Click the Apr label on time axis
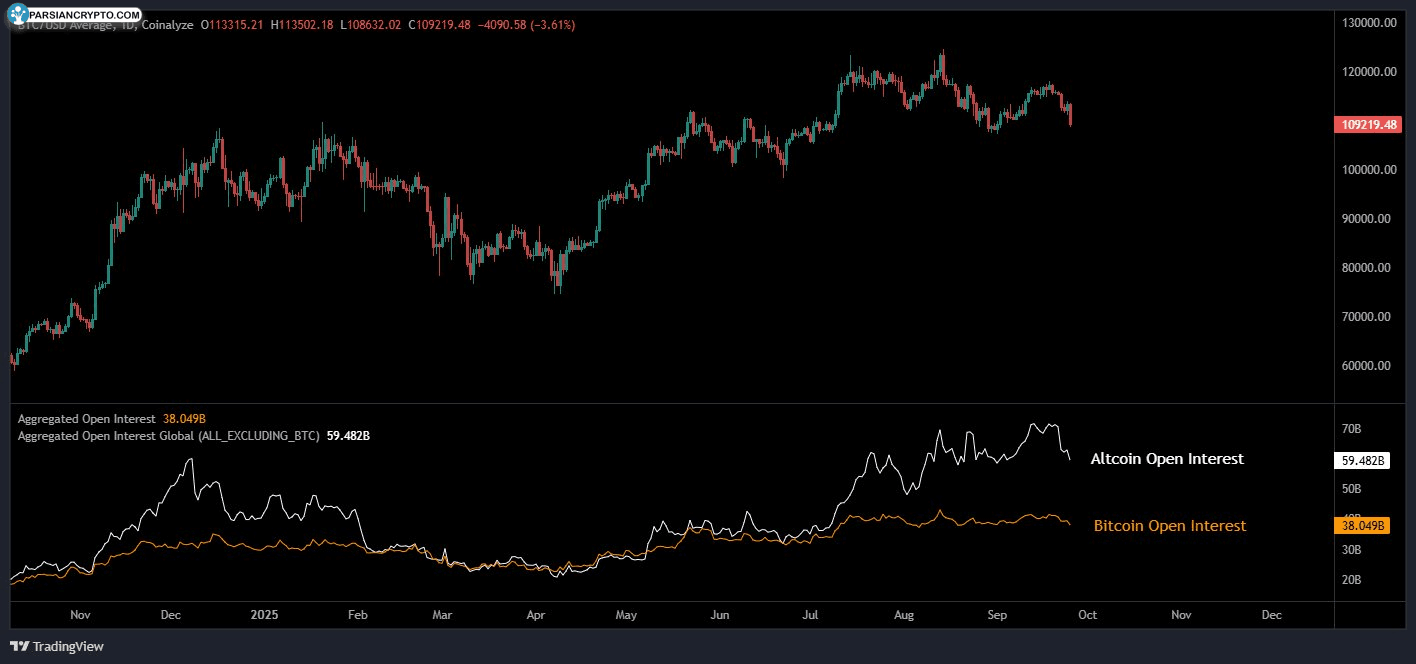 (536, 615)
